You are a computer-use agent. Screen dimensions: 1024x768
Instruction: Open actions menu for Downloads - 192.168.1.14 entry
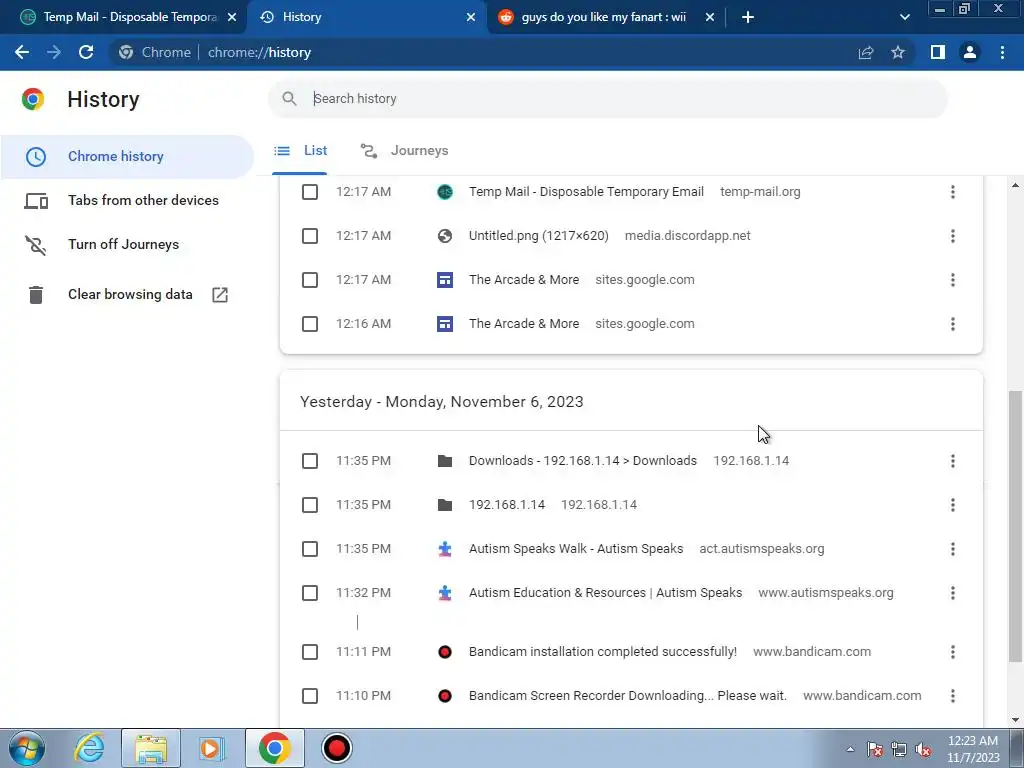click(x=953, y=461)
